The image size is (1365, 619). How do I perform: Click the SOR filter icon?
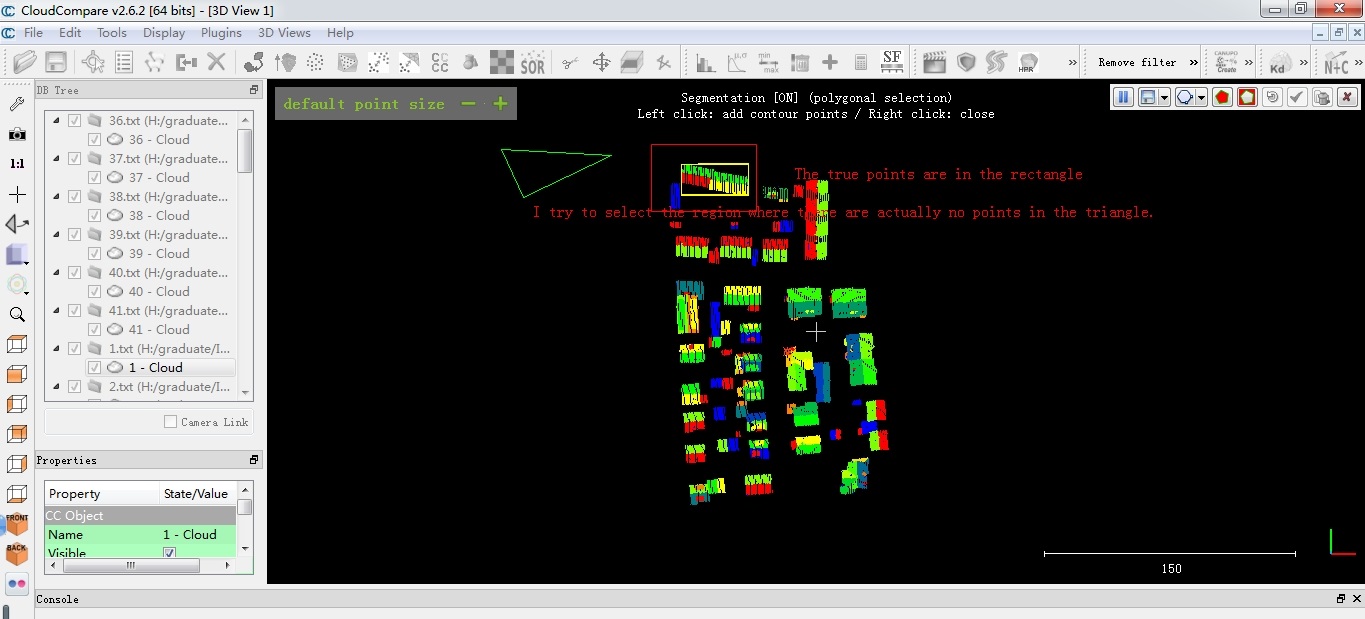[533, 63]
